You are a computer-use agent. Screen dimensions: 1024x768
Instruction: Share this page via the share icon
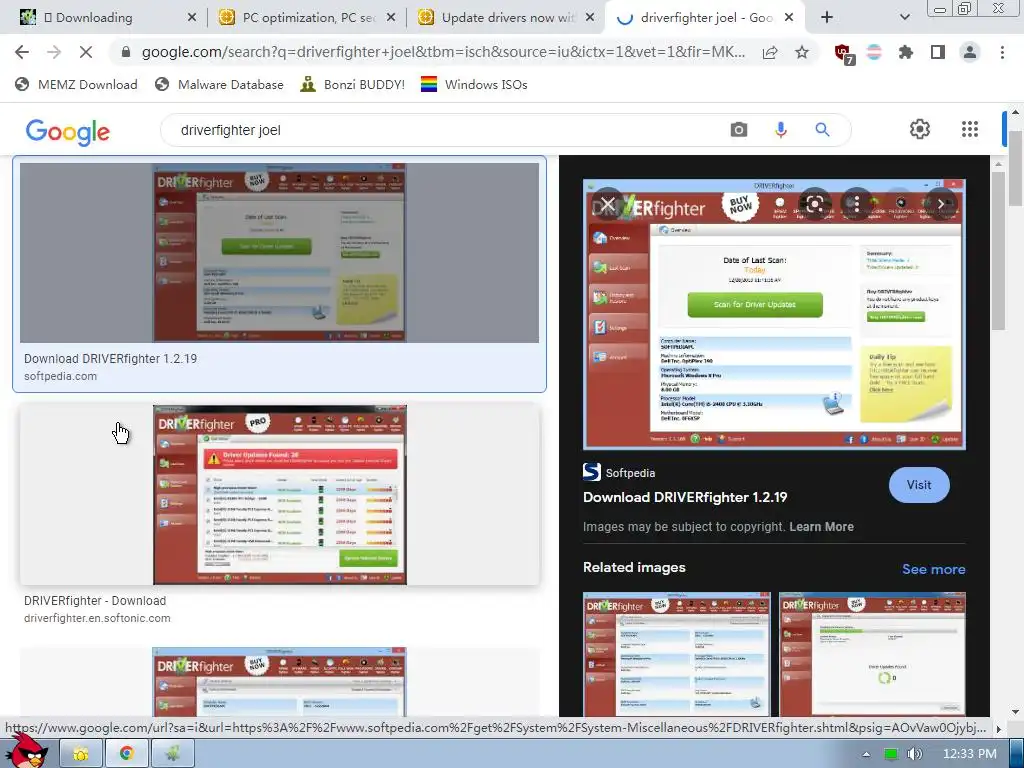pos(771,52)
